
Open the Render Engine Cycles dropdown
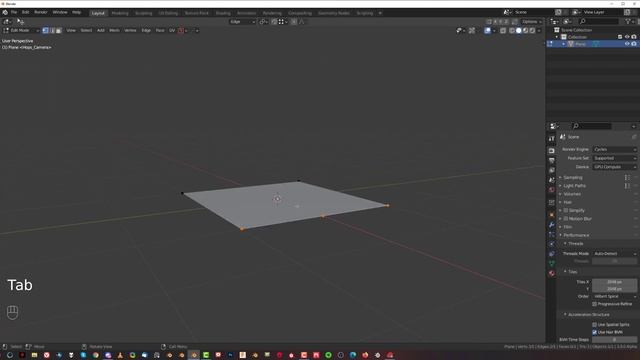coord(614,149)
